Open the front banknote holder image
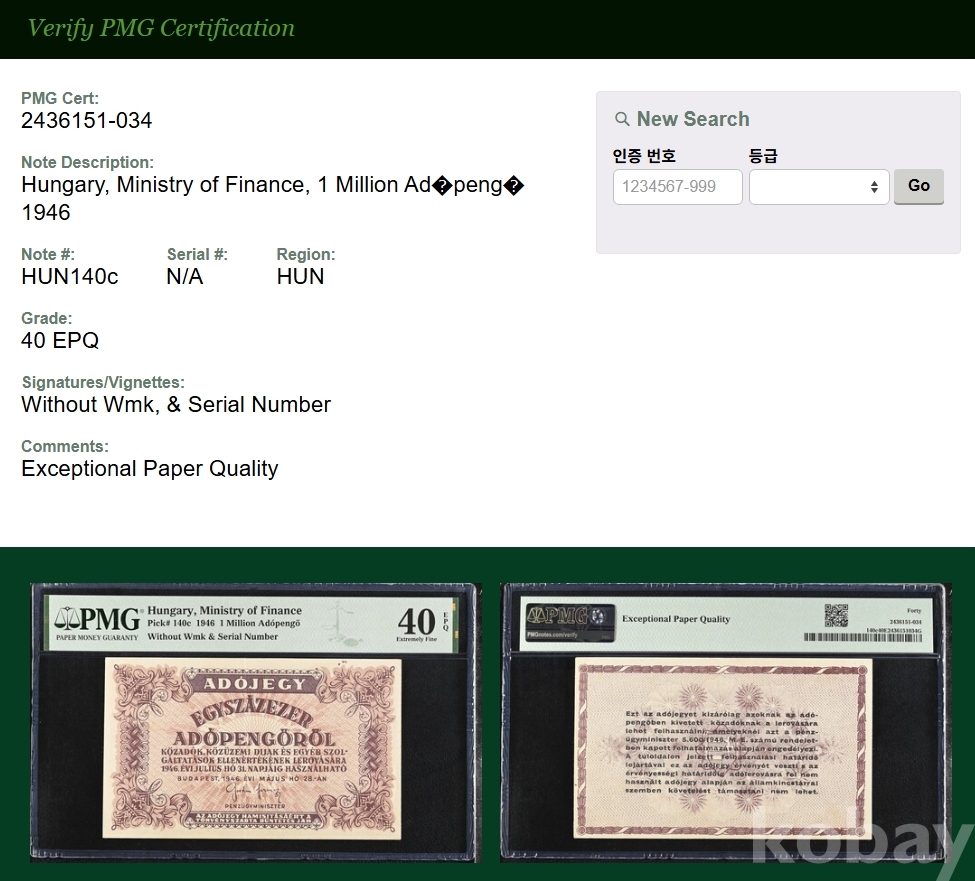Screen dimensions: 975x881 [x=256, y=722]
